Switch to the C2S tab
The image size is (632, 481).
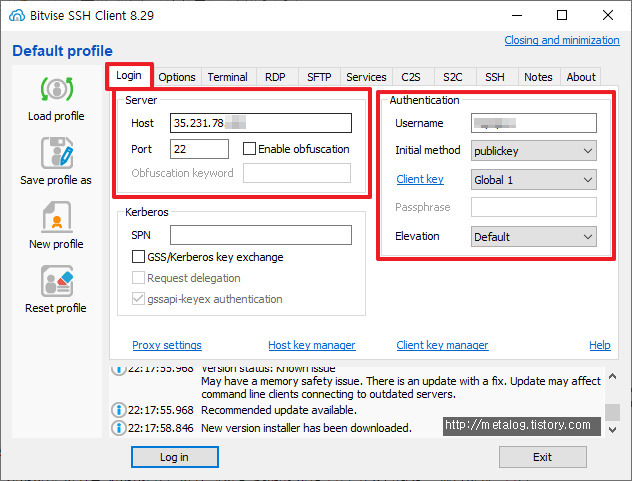[x=411, y=77]
